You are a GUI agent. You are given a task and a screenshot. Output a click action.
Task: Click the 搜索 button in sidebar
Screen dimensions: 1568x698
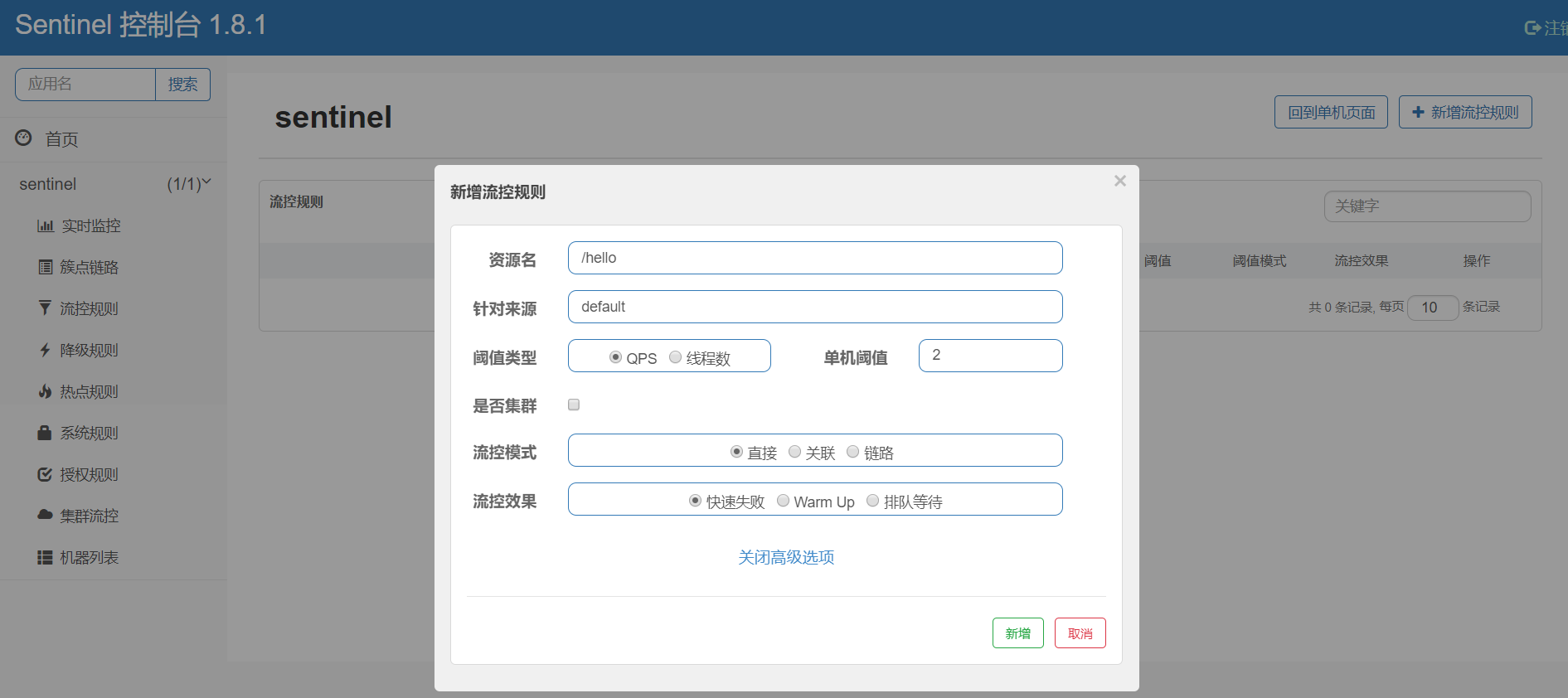click(x=182, y=85)
